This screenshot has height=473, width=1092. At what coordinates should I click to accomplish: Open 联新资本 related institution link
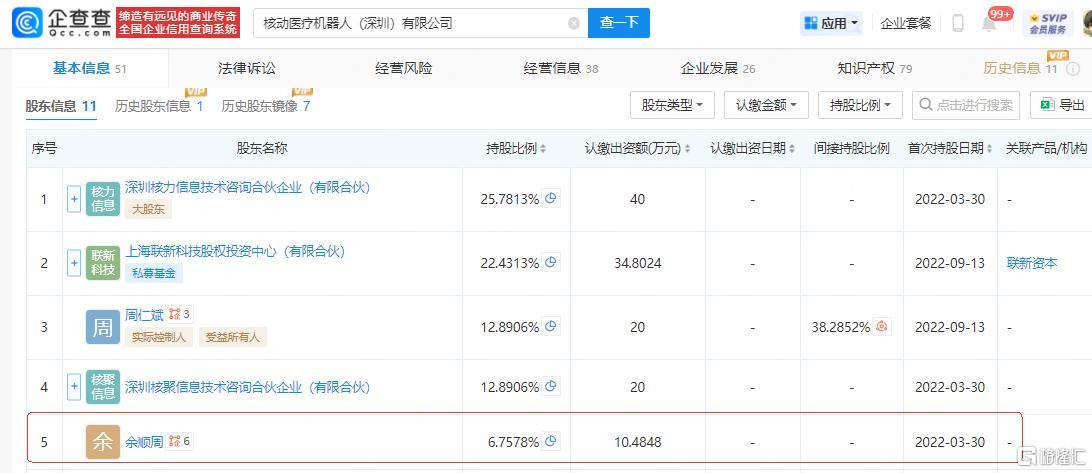pyautogui.click(x=1032, y=263)
